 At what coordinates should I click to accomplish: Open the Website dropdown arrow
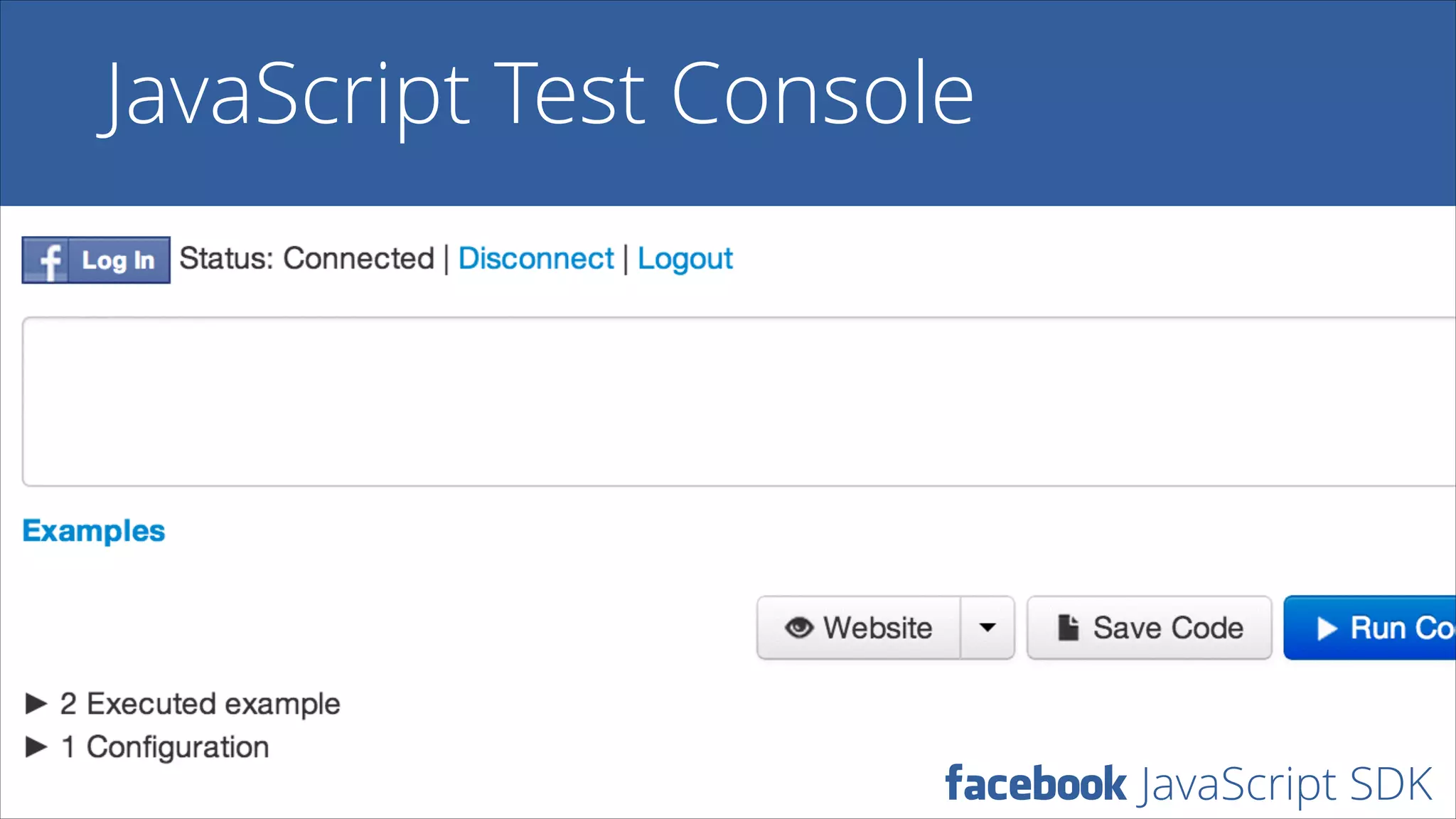point(987,628)
